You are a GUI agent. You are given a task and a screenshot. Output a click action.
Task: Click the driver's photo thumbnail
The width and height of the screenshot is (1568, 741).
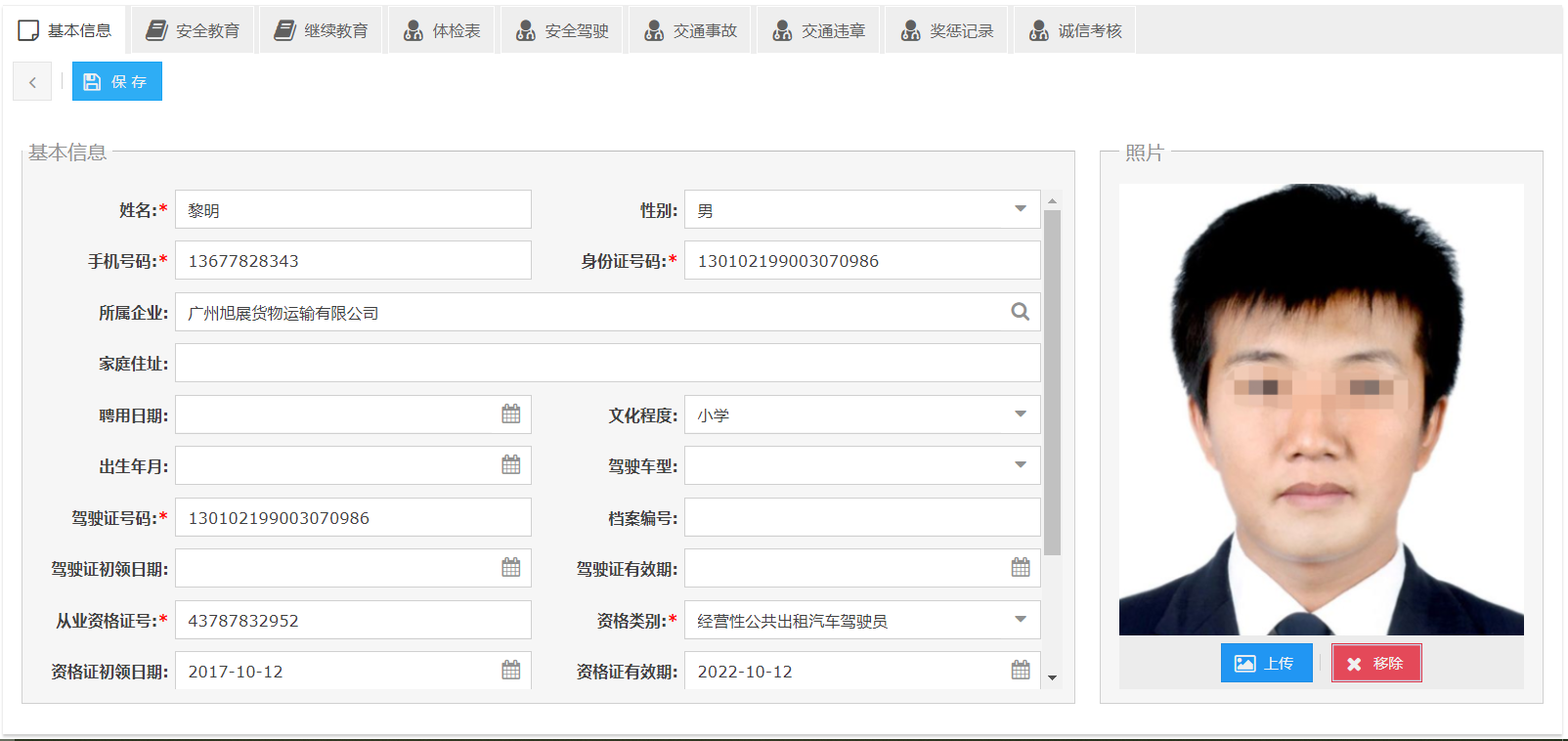(x=1322, y=410)
